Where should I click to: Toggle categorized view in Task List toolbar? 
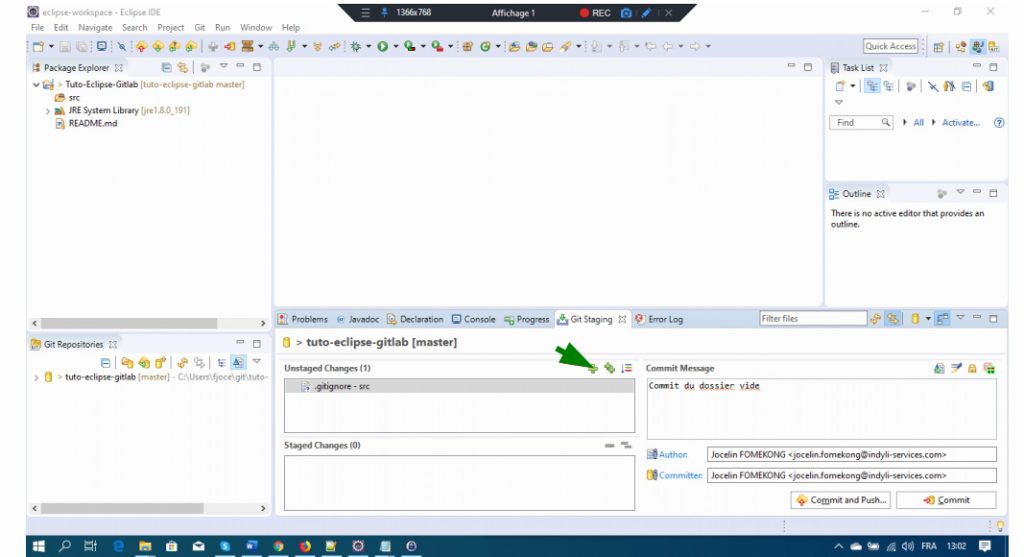tap(872, 86)
